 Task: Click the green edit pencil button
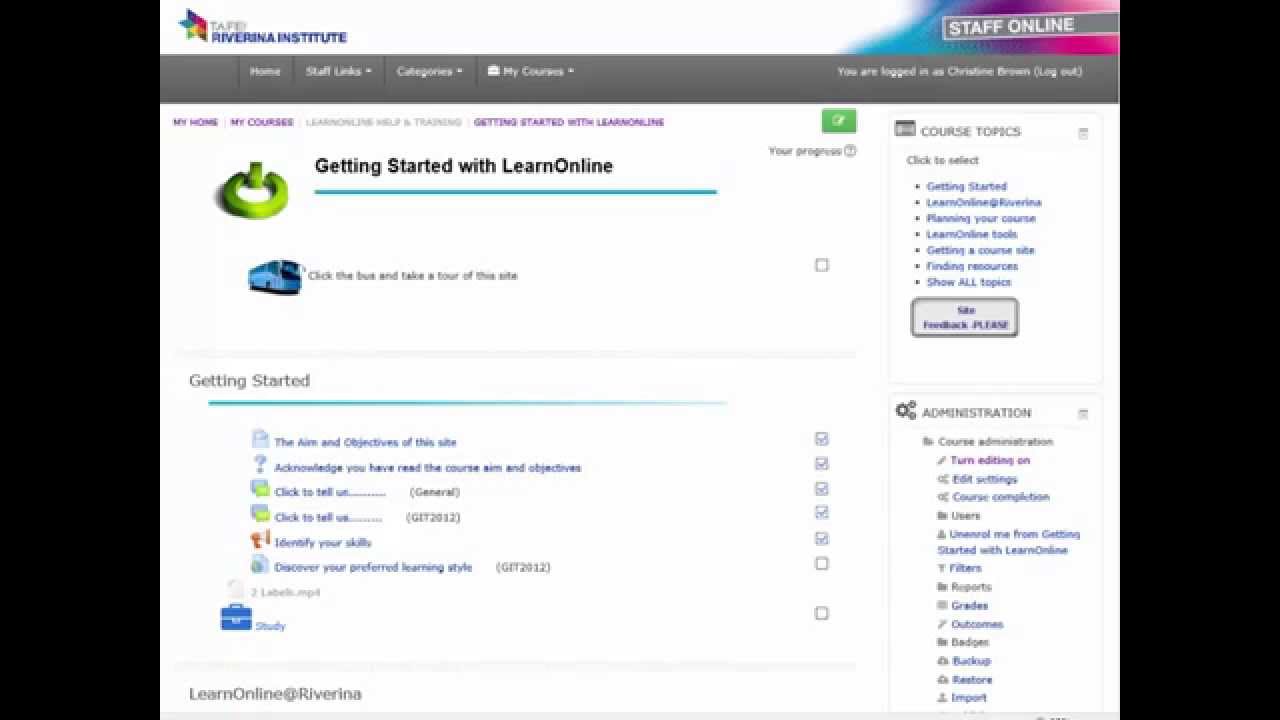coord(839,121)
